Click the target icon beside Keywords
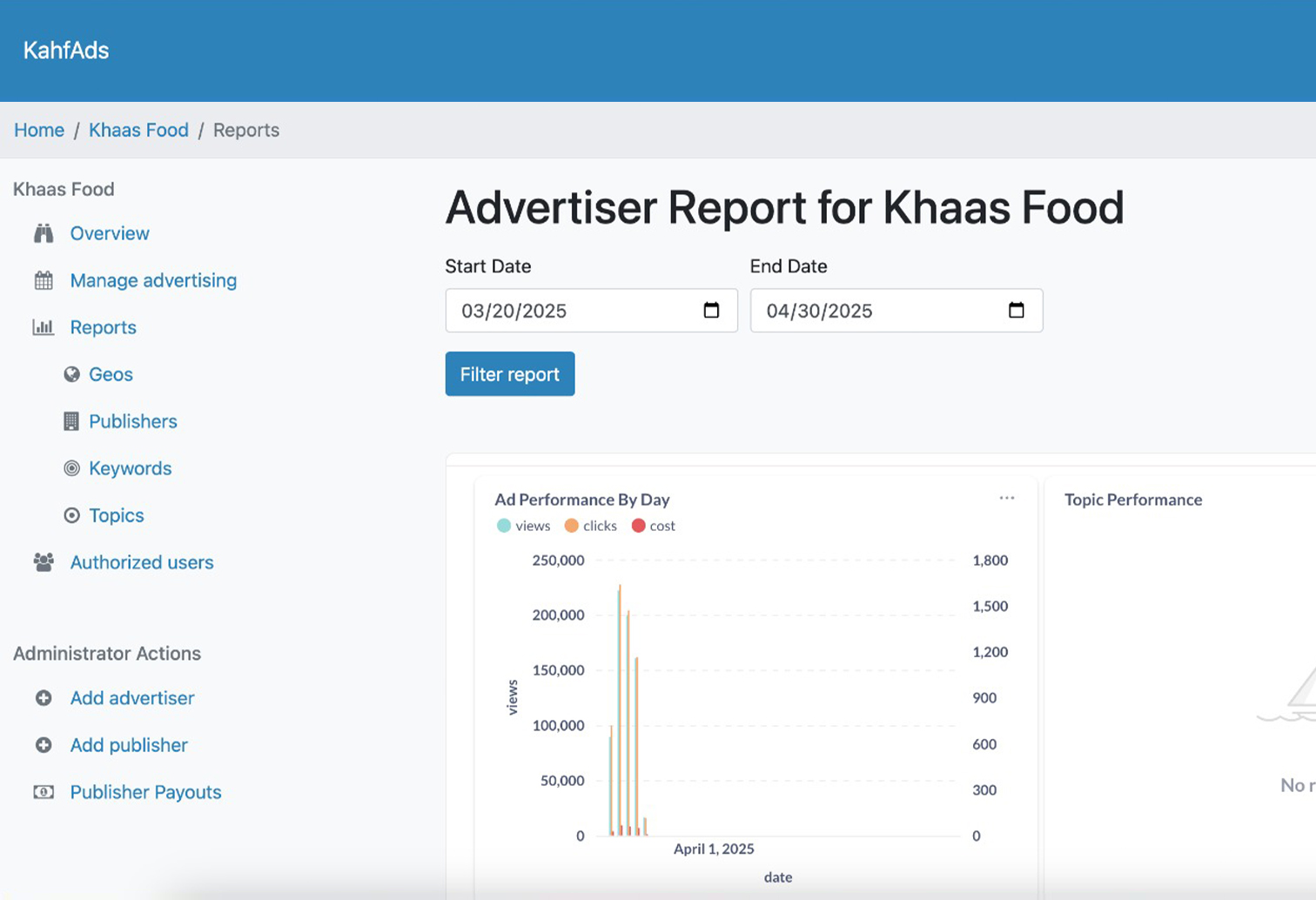 coord(71,468)
